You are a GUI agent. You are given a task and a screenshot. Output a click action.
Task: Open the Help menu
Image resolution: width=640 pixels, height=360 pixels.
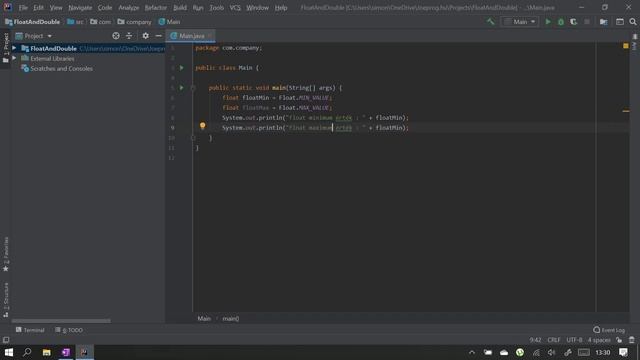(x=281, y=7)
